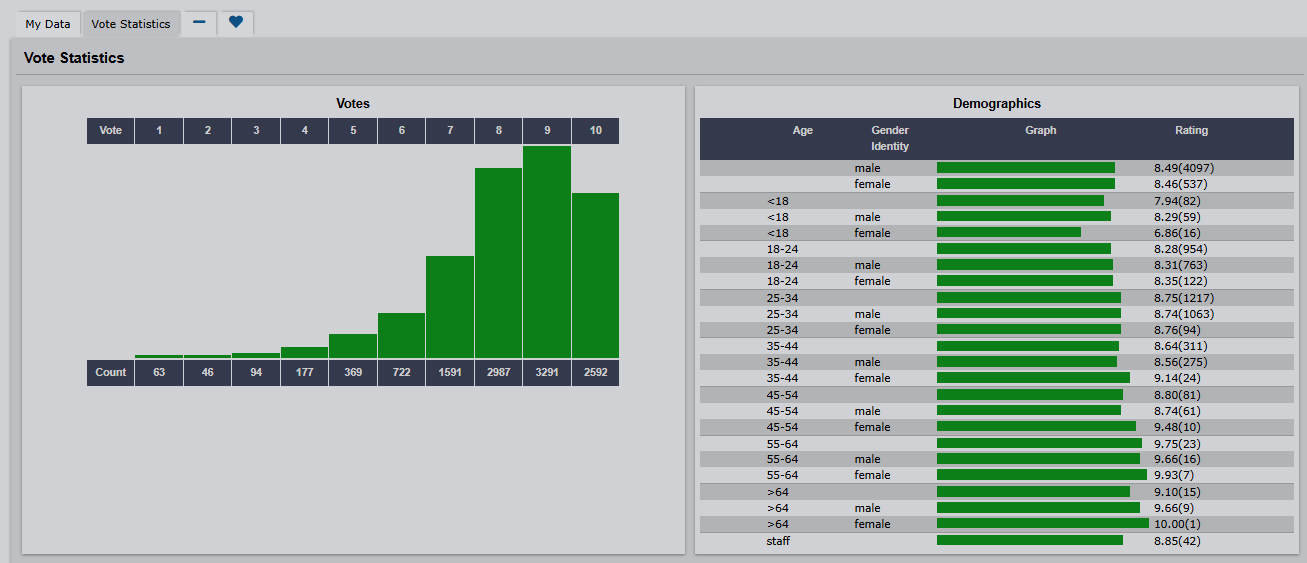This screenshot has height=563, width=1307.
Task: Click the Rating column header
Action: pyautogui.click(x=1191, y=131)
